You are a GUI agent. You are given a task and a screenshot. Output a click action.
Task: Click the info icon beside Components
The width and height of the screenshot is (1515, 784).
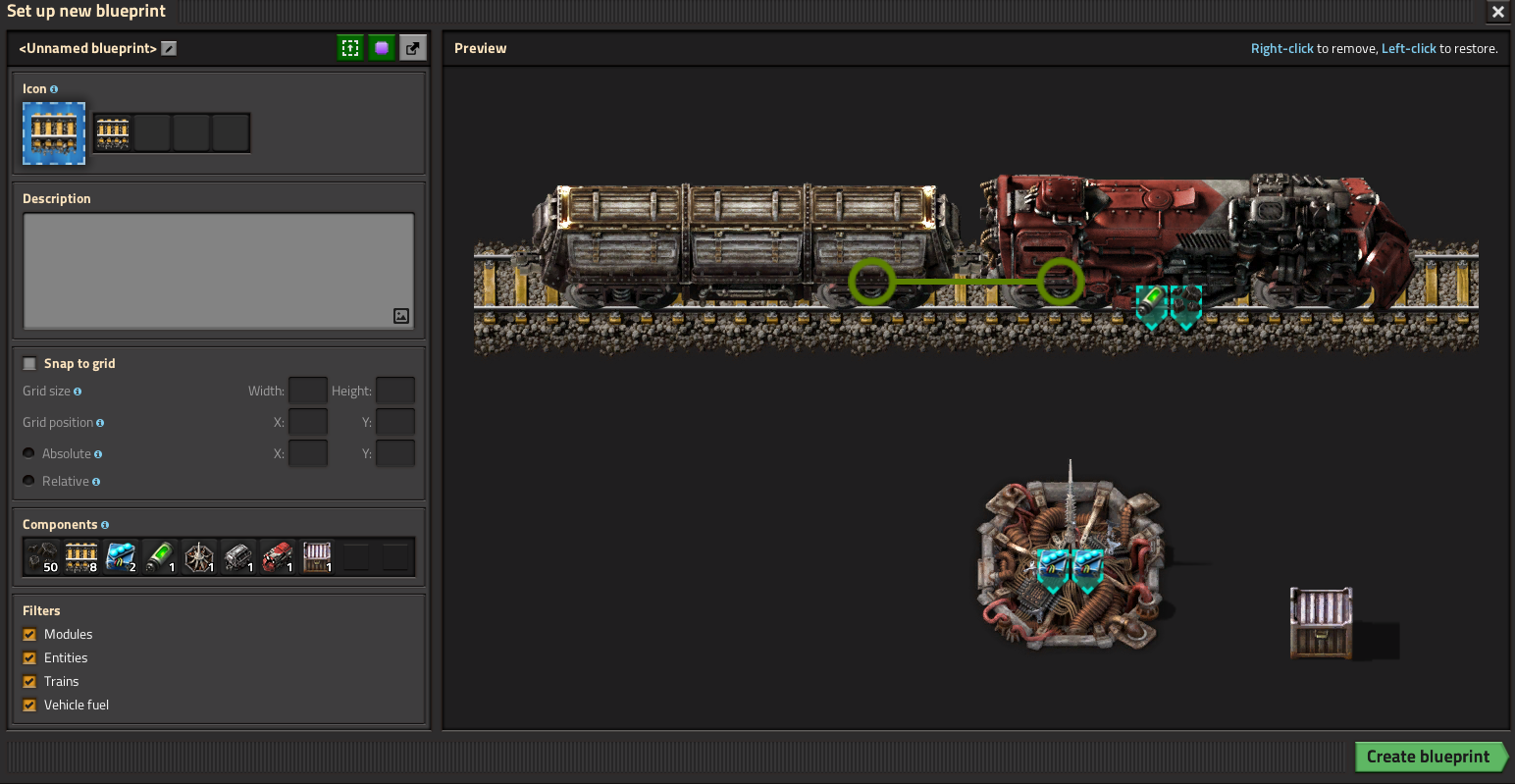pos(105,525)
